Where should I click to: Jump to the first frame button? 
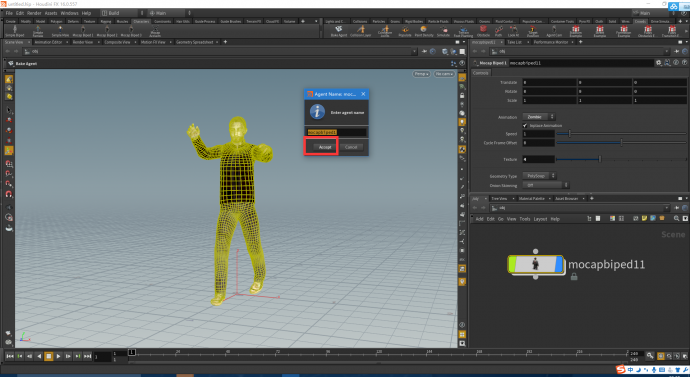[x=10, y=356]
